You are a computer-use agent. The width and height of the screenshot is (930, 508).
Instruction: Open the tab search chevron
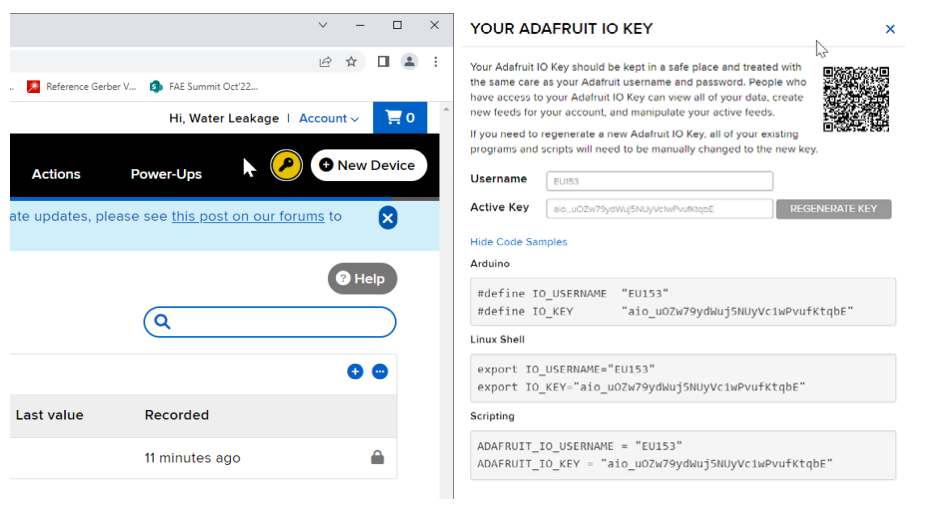click(323, 25)
